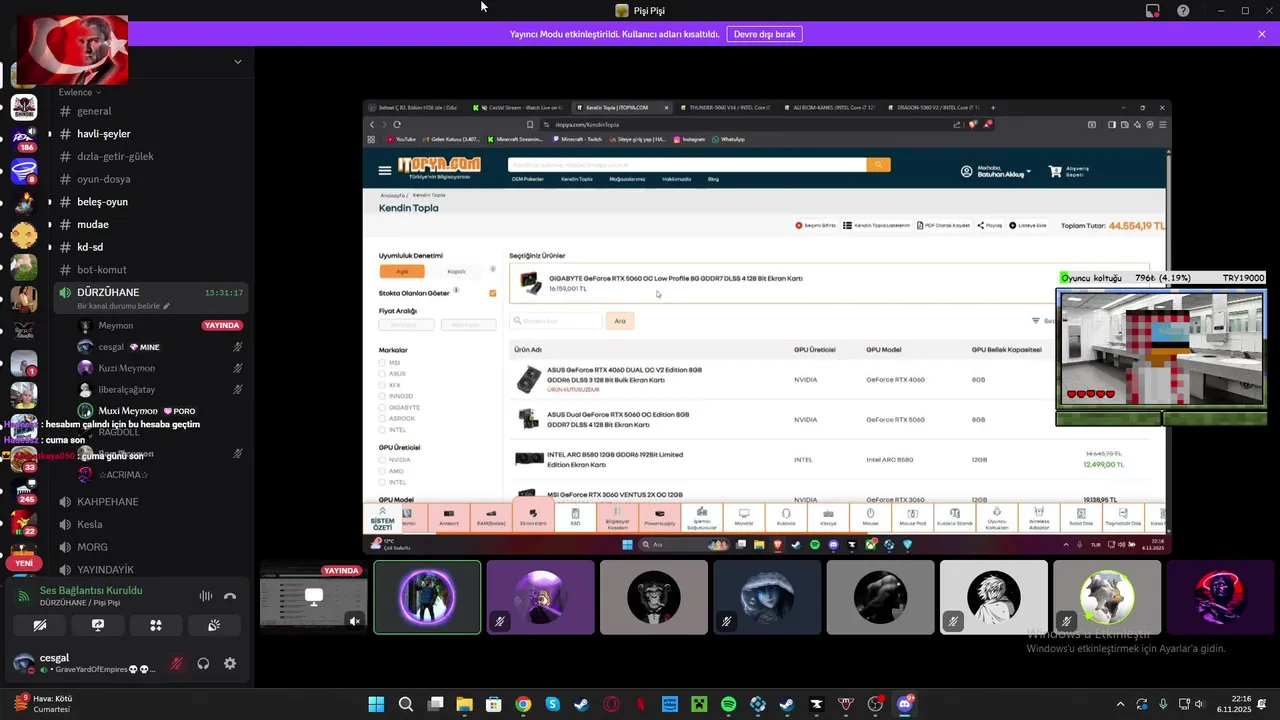Open the Discord inbox icon
This screenshot has width=1280, height=720.
click(1153, 11)
